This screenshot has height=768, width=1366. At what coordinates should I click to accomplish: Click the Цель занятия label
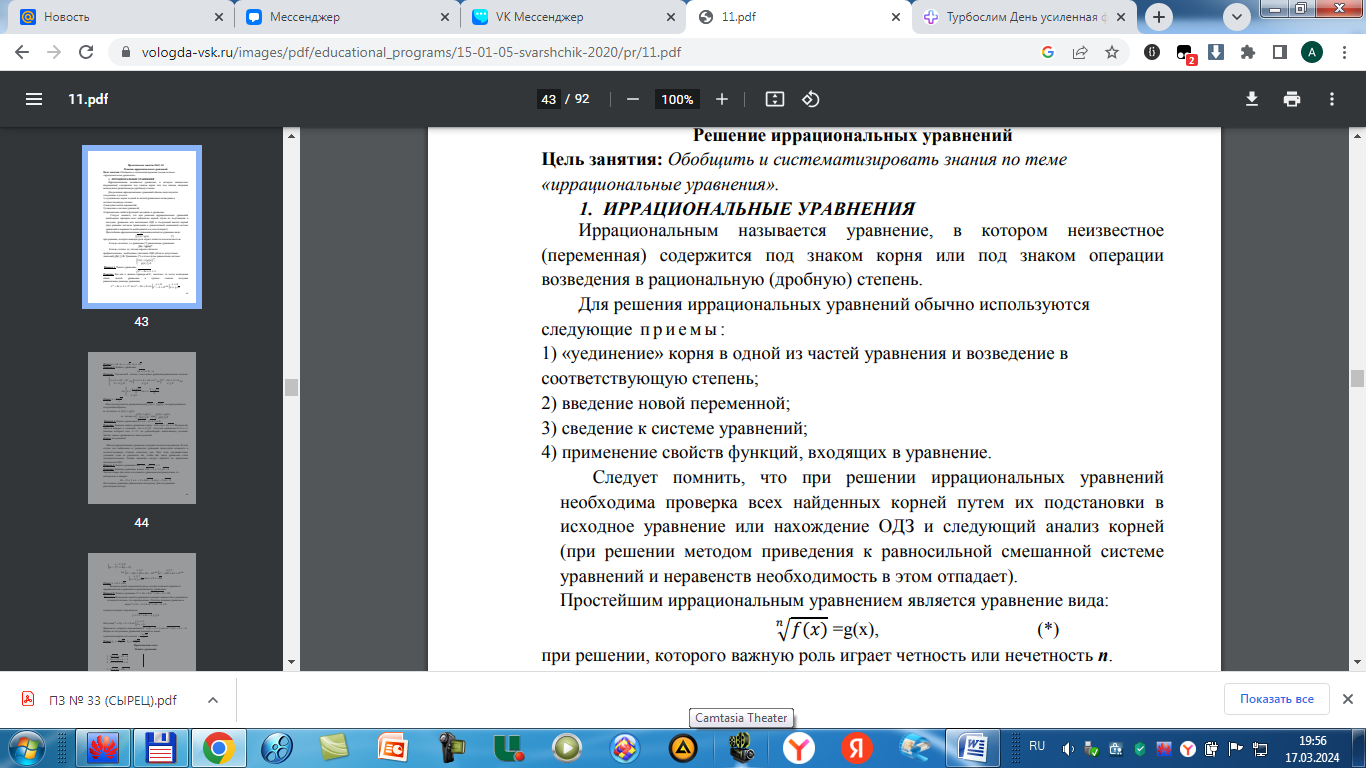coord(602,160)
